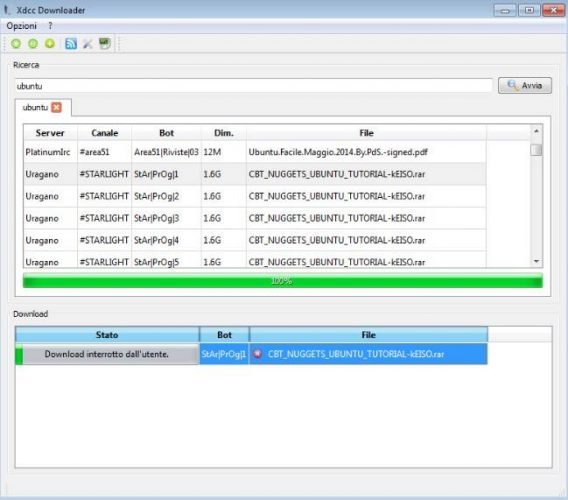Image resolution: width=568 pixels, height=500 pixels.
Task: Maximize the Xdcc Downloader window
Action: (529, 11)
